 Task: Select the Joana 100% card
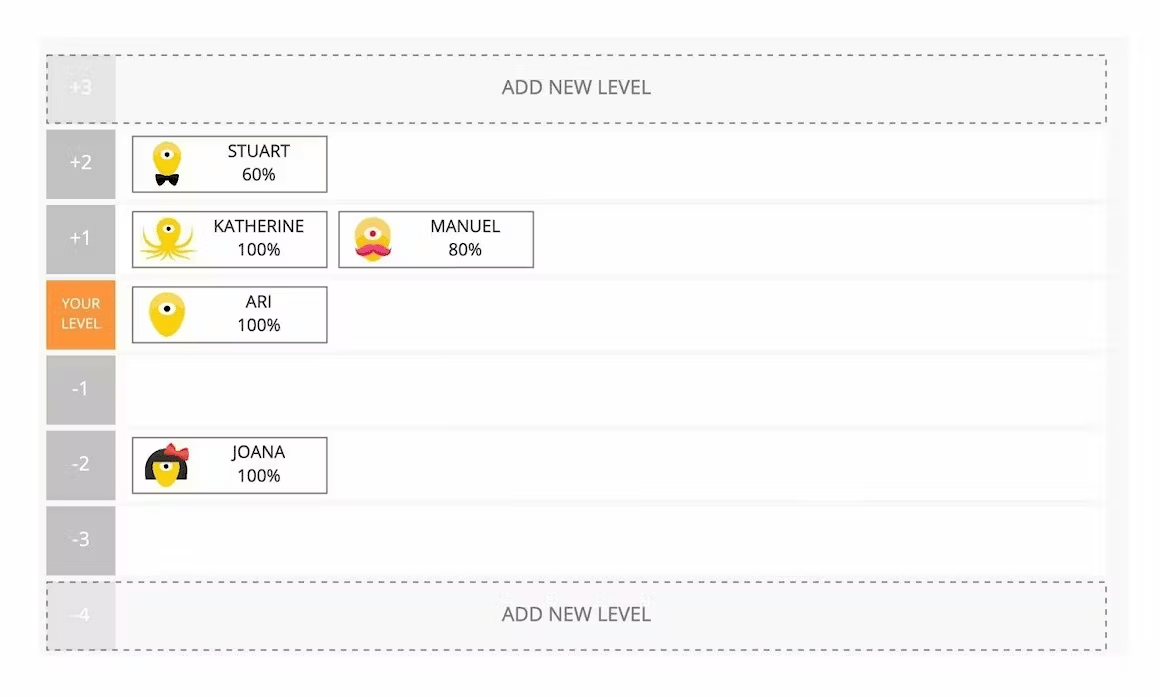(229, 466)
